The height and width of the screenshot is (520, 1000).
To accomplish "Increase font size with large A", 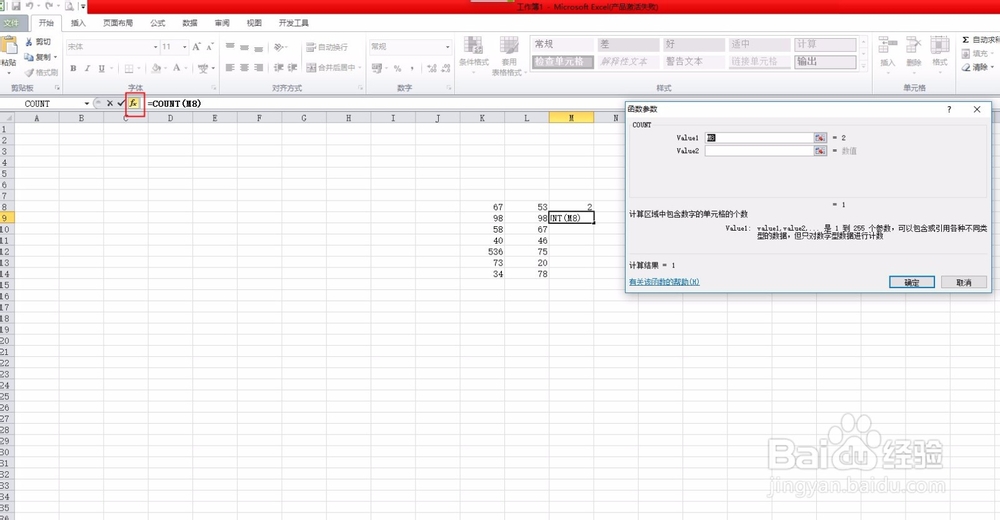I will (196, 47).
